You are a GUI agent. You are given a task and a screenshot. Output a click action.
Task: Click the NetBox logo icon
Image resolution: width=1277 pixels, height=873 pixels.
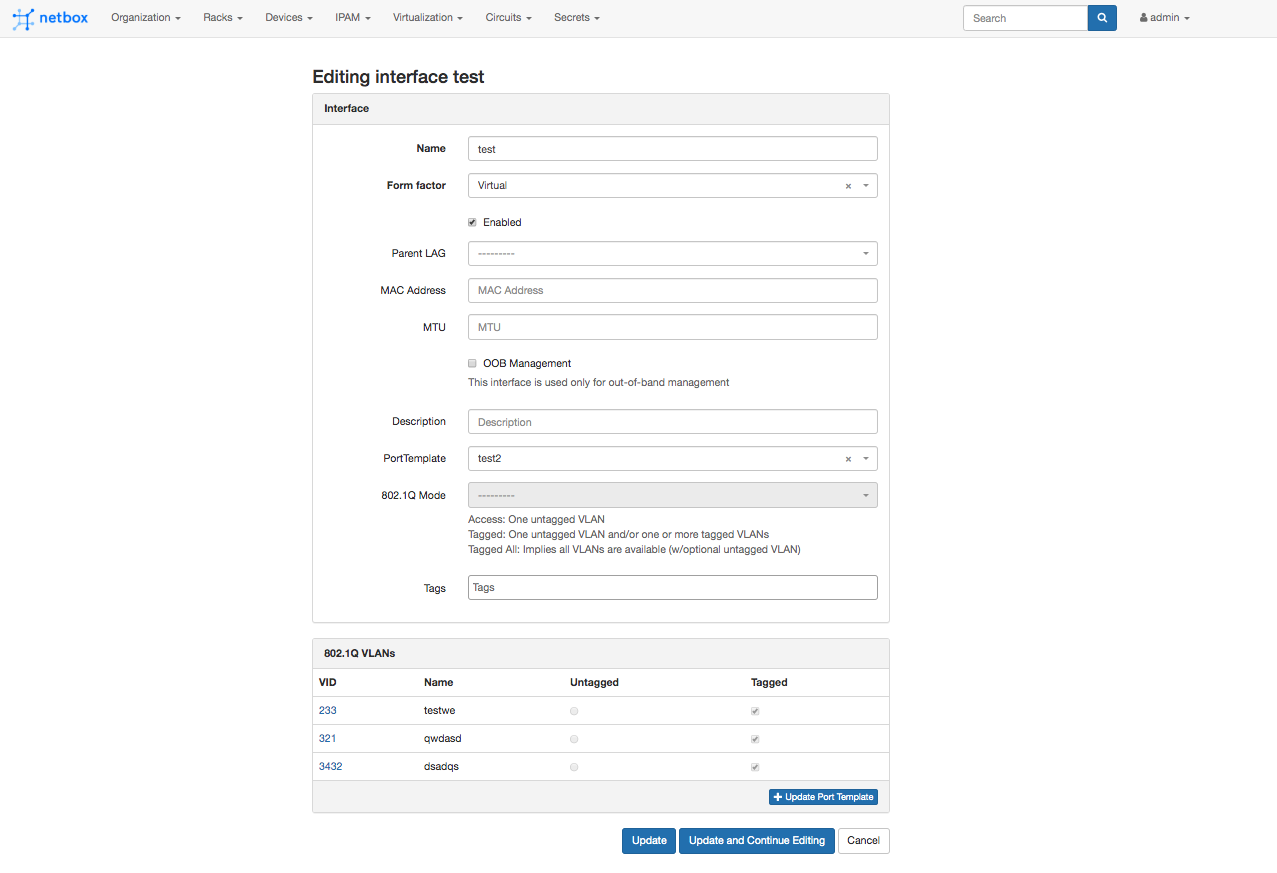point(23,18)
